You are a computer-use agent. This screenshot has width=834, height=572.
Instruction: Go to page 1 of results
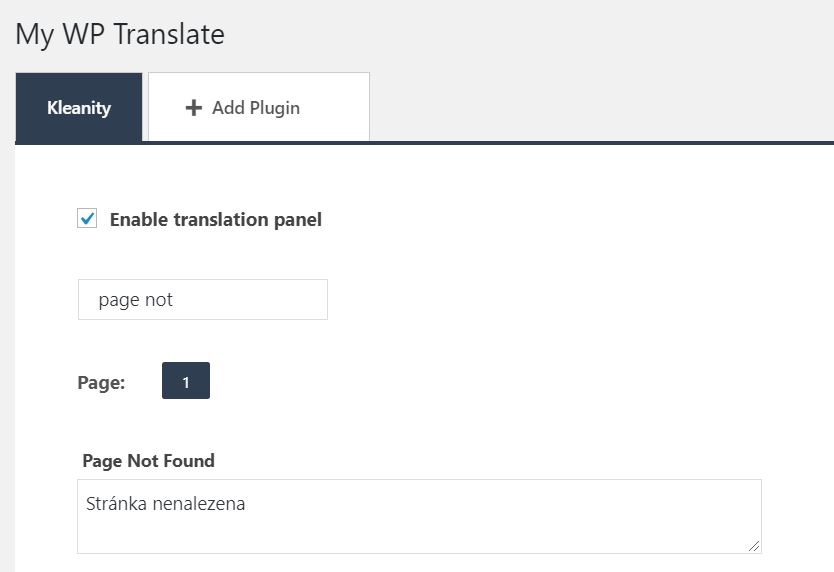point(186,381)
